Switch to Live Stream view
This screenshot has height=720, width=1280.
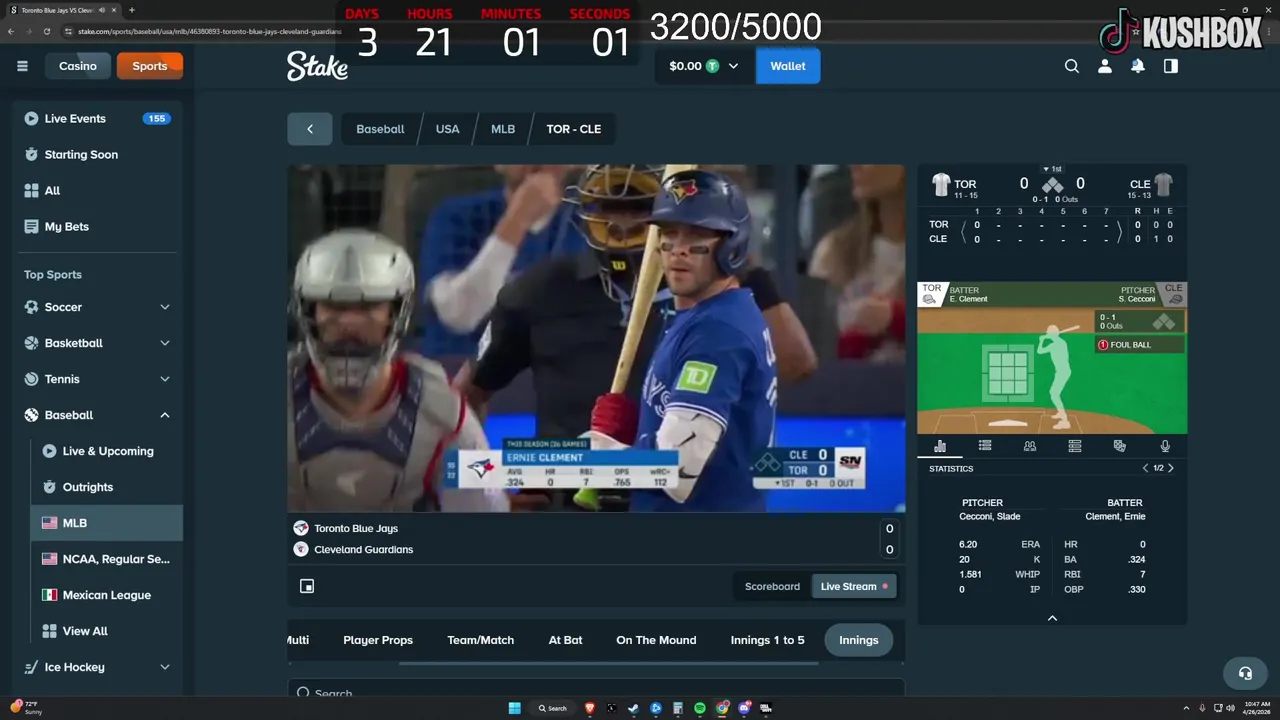[x=854, y=587]
